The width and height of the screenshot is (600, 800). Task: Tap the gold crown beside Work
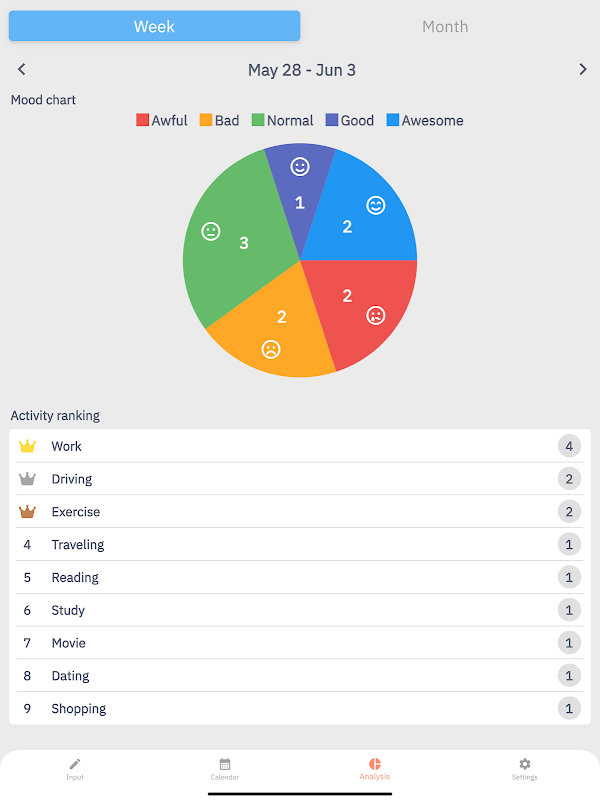(27, 446)
